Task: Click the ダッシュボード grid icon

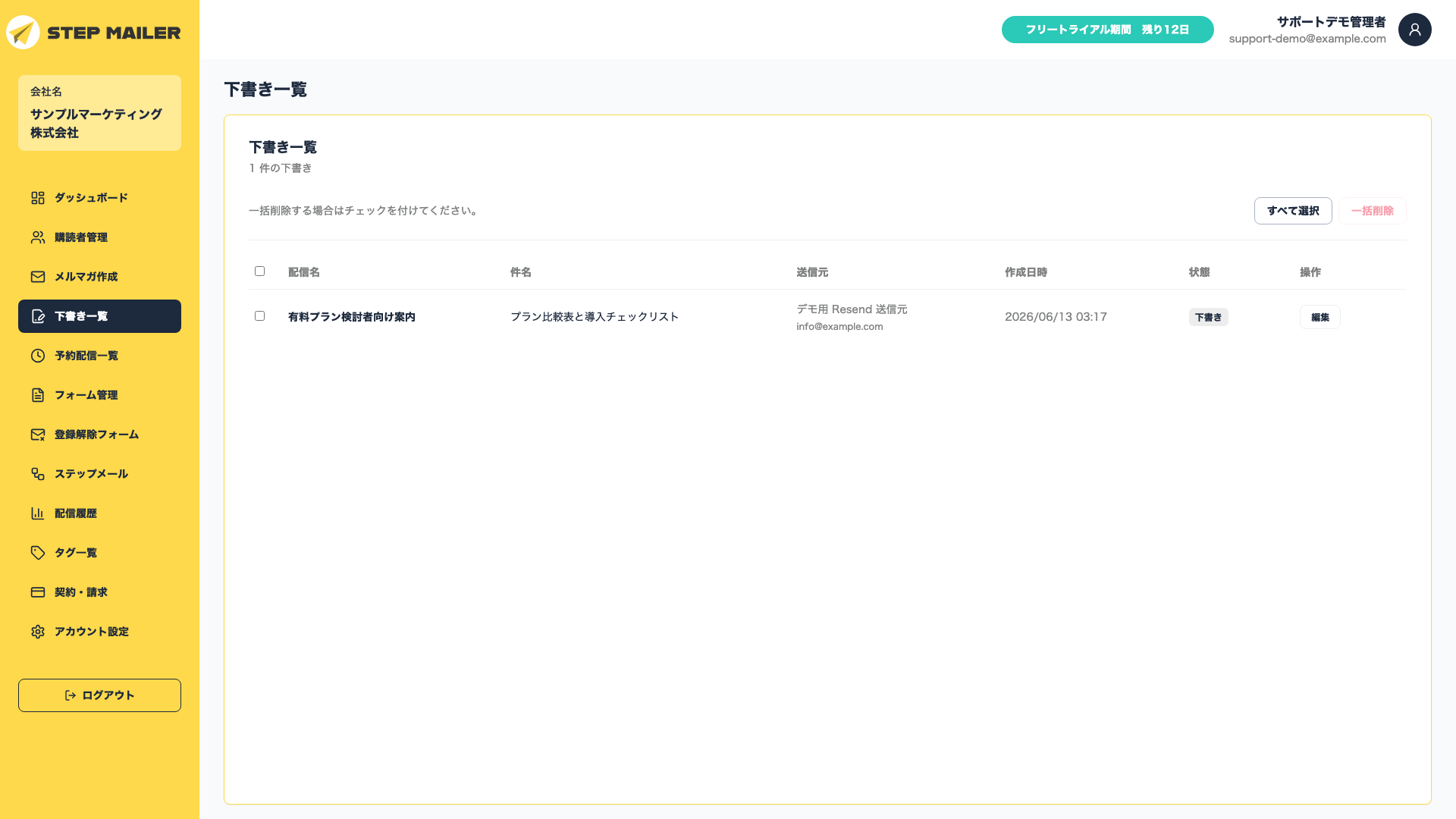Action: point(38,198)
